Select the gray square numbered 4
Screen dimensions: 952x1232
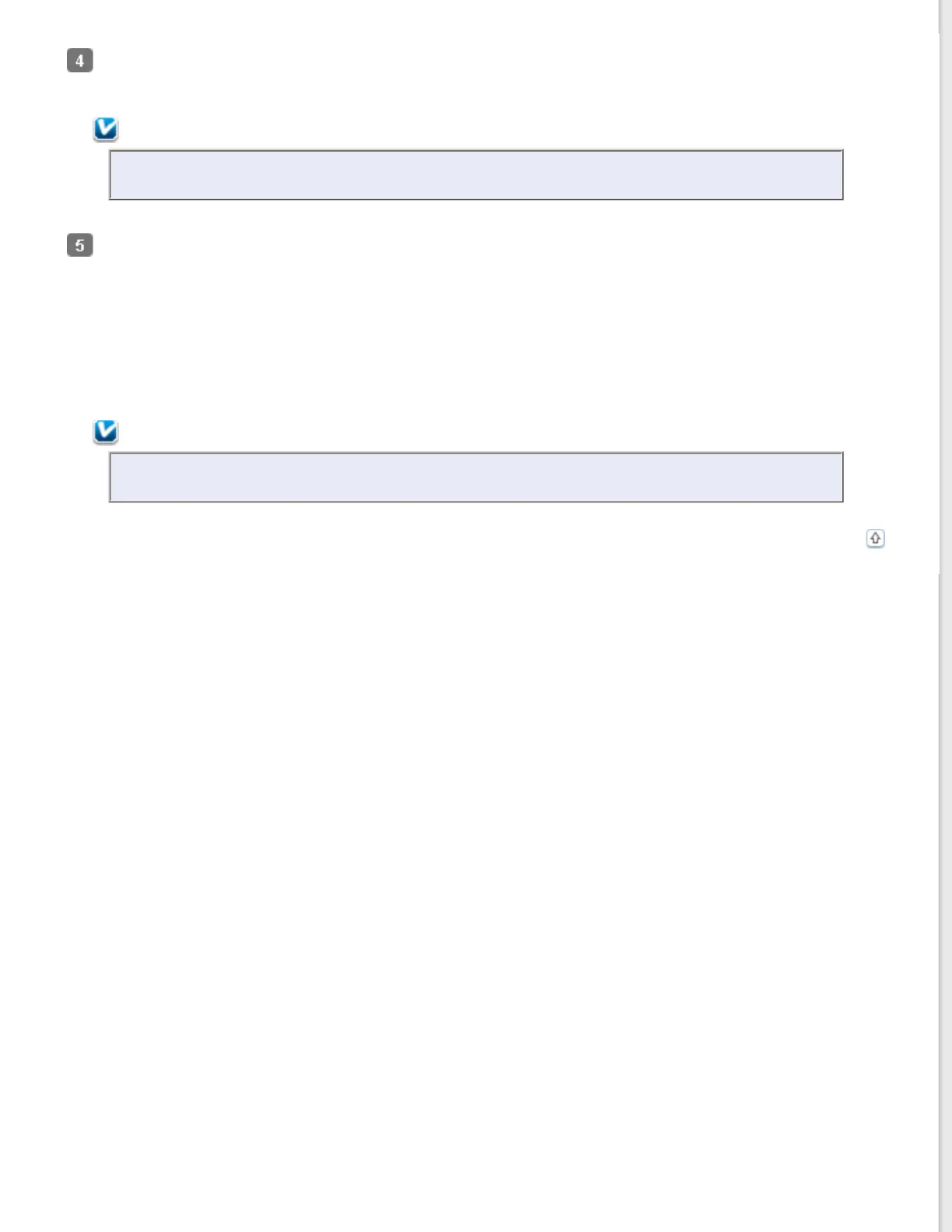80,61
